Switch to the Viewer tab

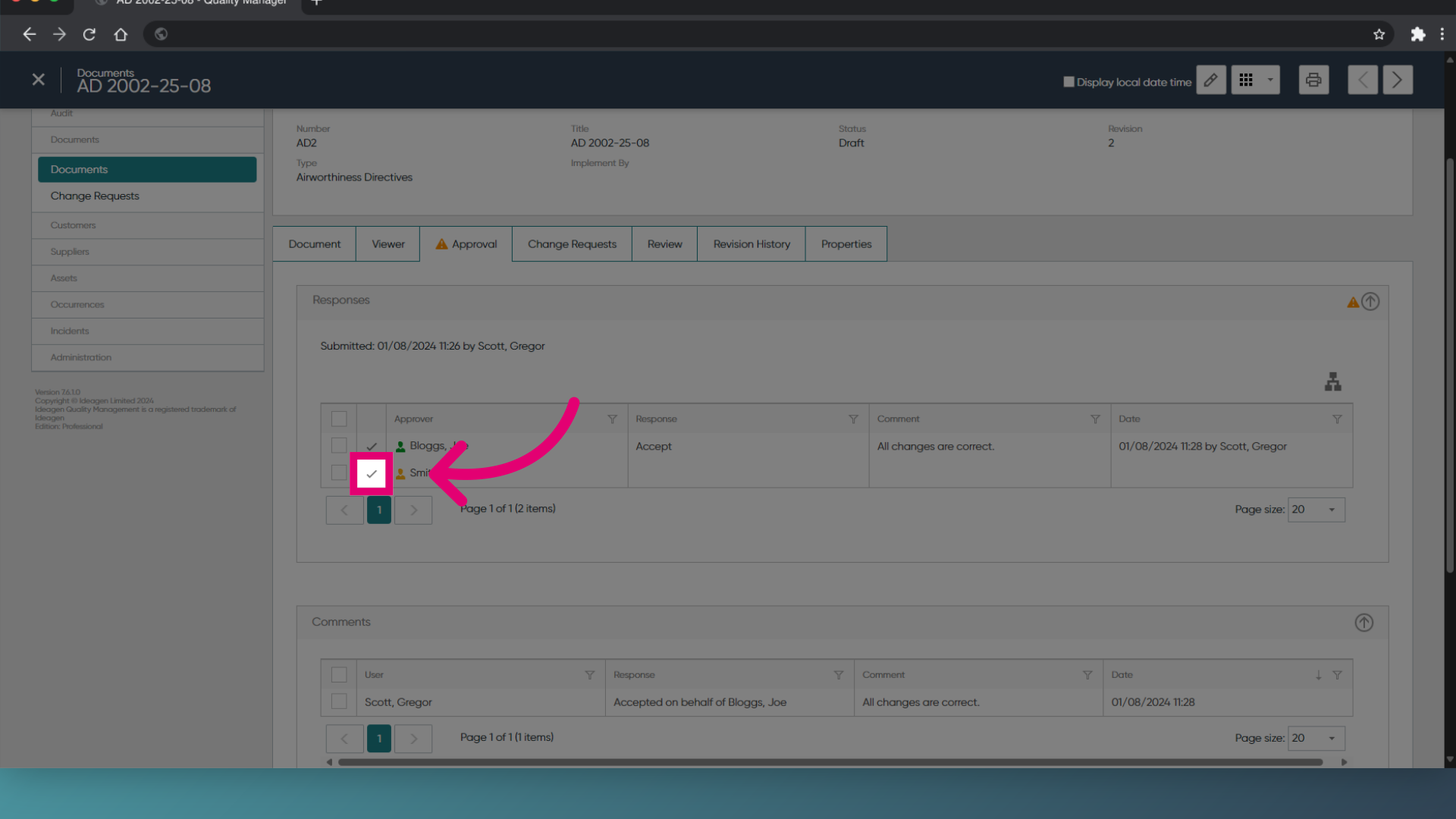pyautogui.click(x=388, y=244)
